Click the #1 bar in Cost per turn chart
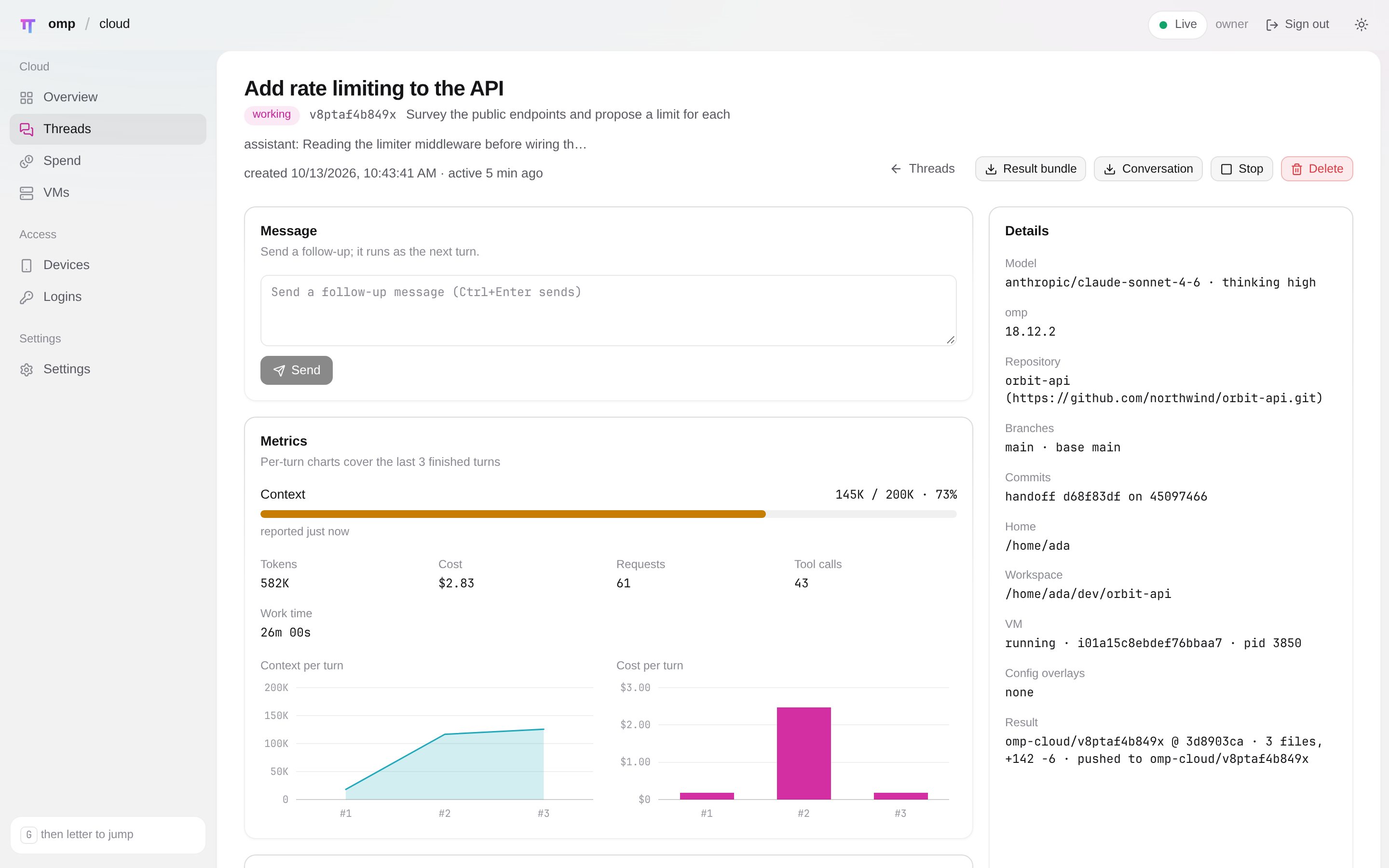This screenshot has width=1389, height=868. coord(707,796)
